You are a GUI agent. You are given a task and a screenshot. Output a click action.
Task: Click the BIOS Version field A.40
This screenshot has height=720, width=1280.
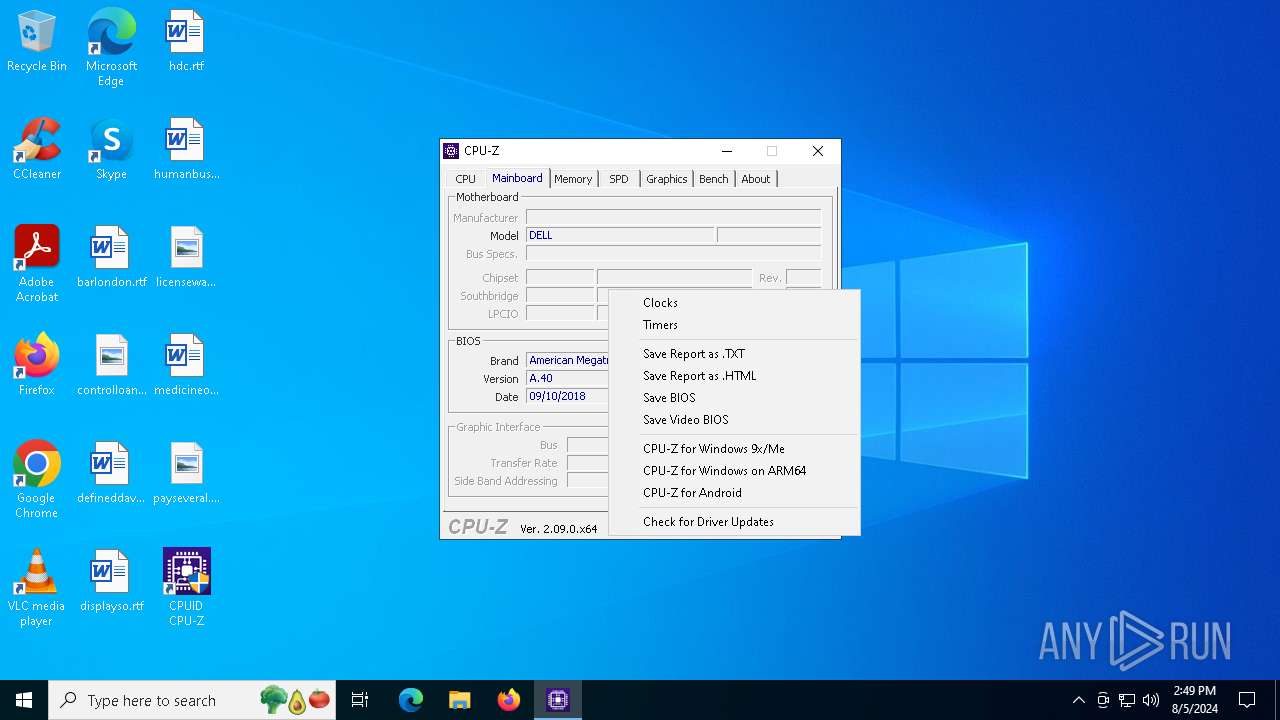[x=567, y=379]
